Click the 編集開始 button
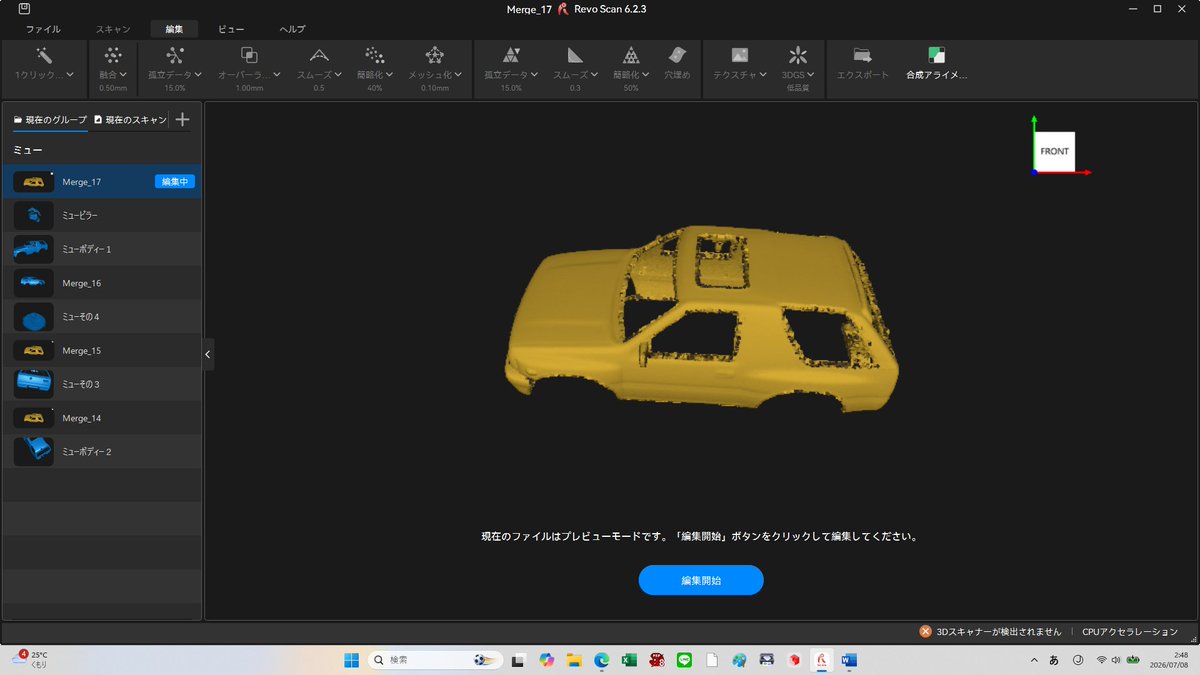The height and width of the screenshot is (675, 1200). click(x=701, y=580)
